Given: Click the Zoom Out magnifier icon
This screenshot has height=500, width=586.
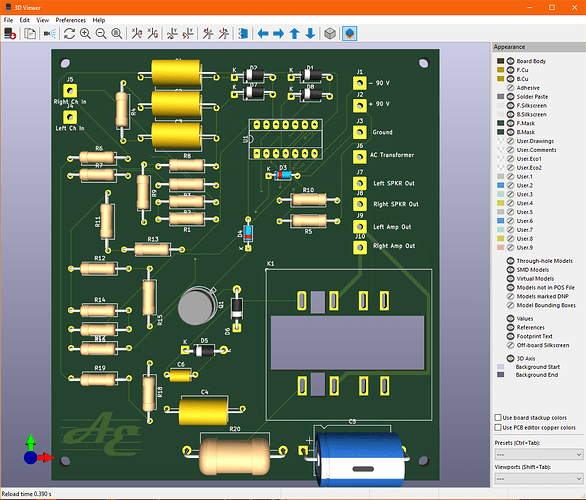Looking at the screenshot, I should pos(101,34).
